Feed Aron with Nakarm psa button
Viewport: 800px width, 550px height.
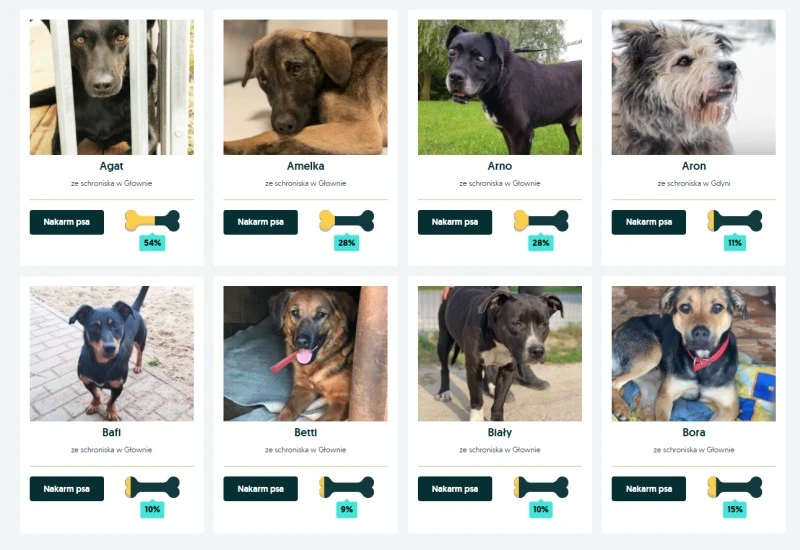(648, 222)
